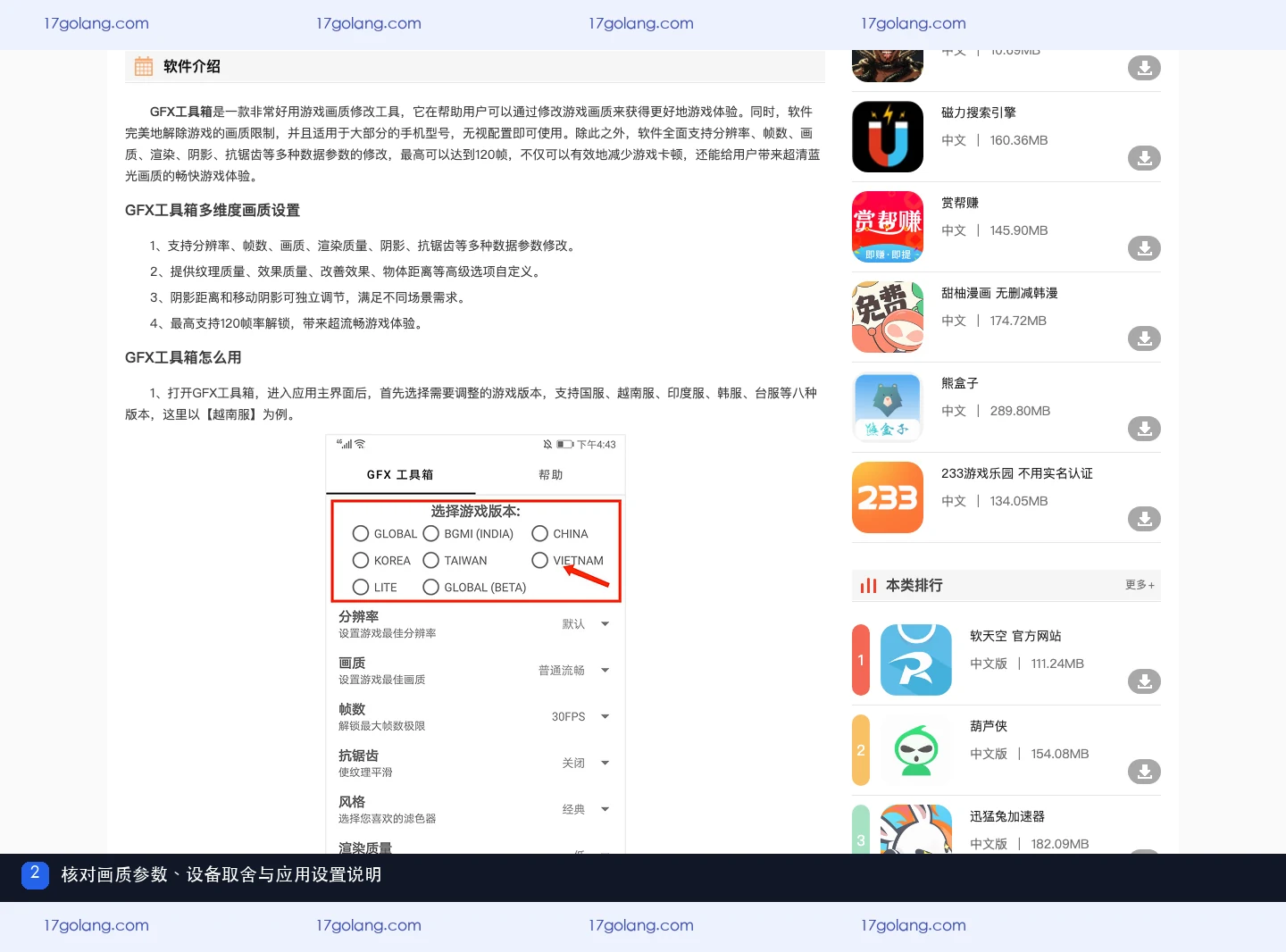Download 磁力搜索引擎 via its download icon

pos(1144,158)
